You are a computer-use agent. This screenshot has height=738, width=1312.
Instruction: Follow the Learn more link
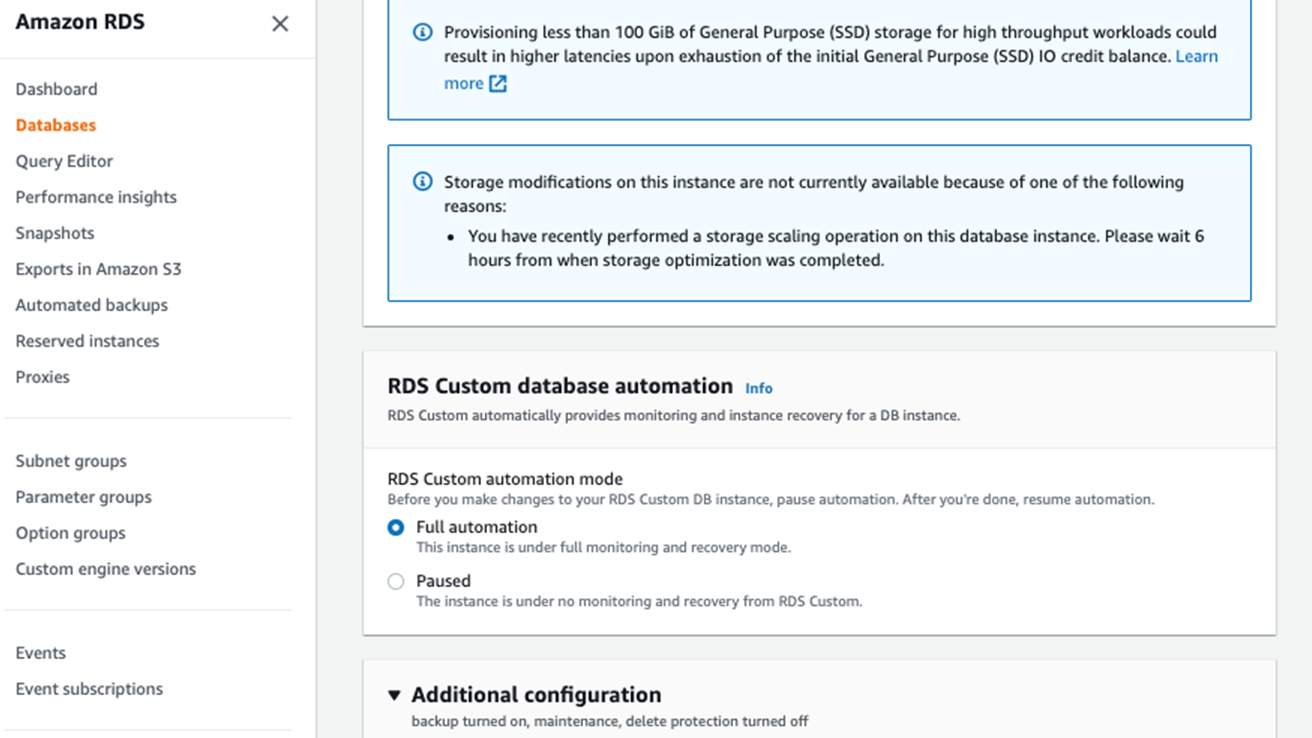pyautogui.click(x=1196, y=57)
